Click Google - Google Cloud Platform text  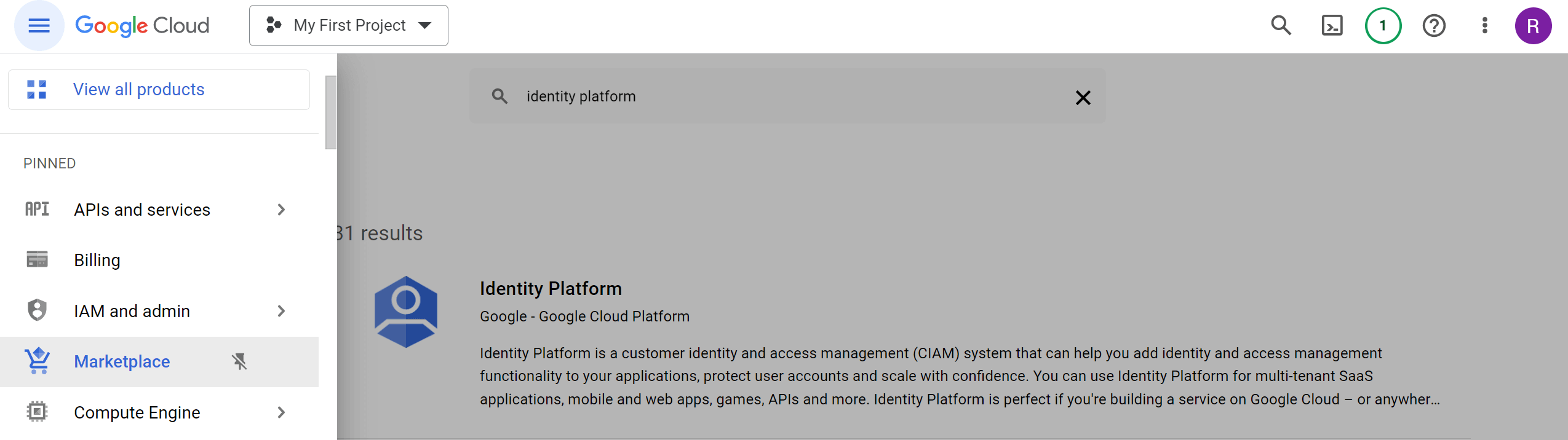[x=584, y=316]
